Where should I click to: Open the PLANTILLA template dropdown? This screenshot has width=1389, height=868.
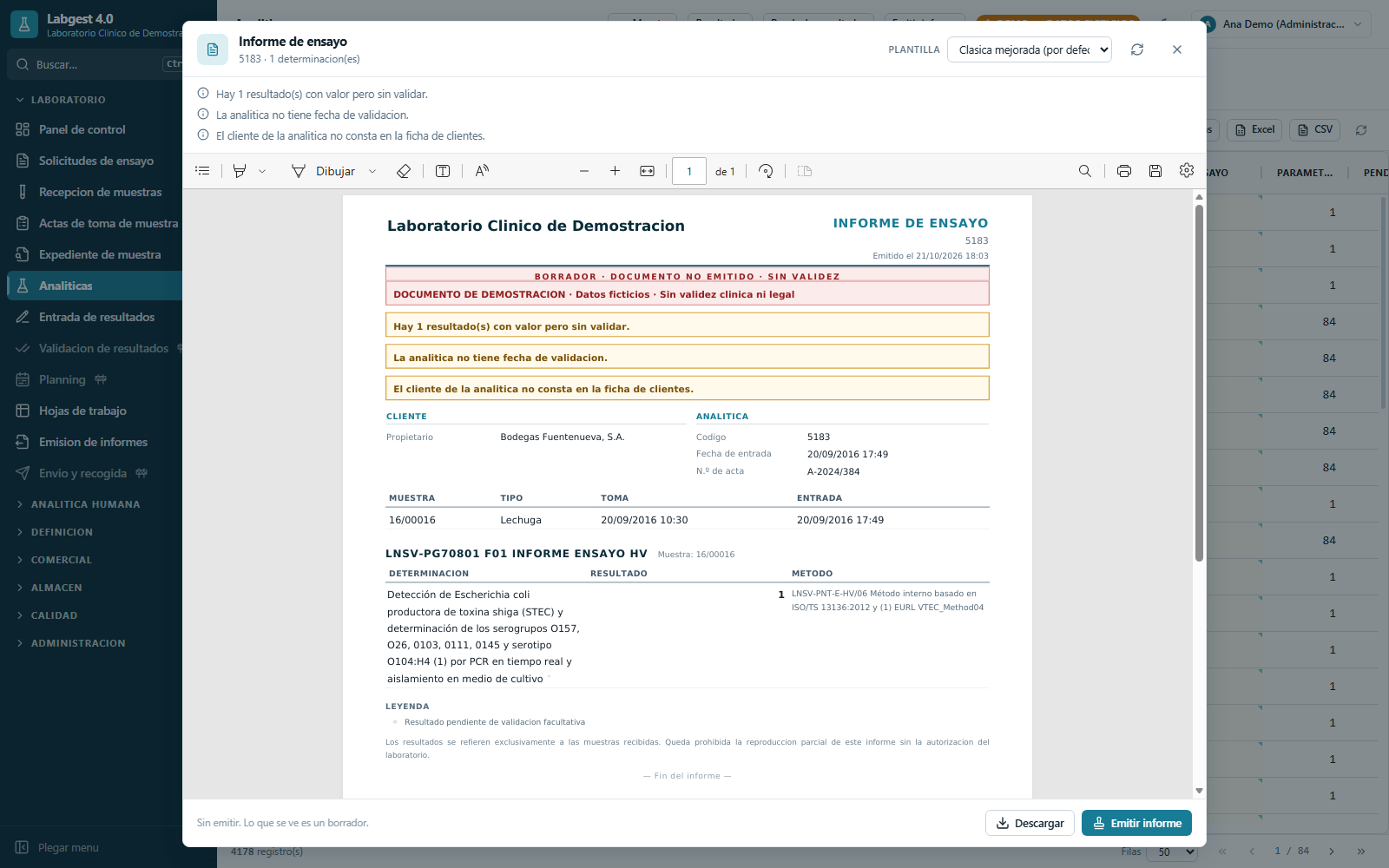pyautogui.click(x=1030, y=49)
